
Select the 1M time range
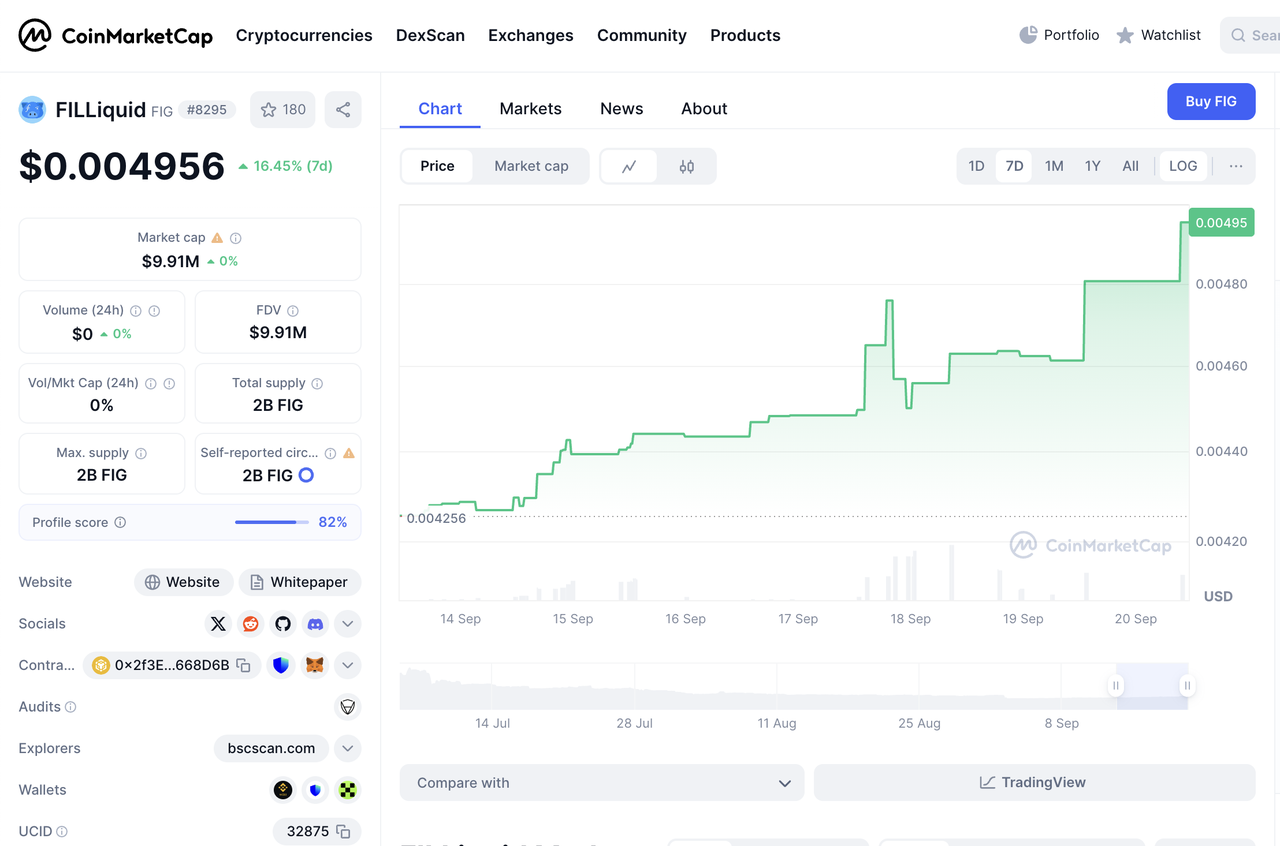coord(1054,166)
